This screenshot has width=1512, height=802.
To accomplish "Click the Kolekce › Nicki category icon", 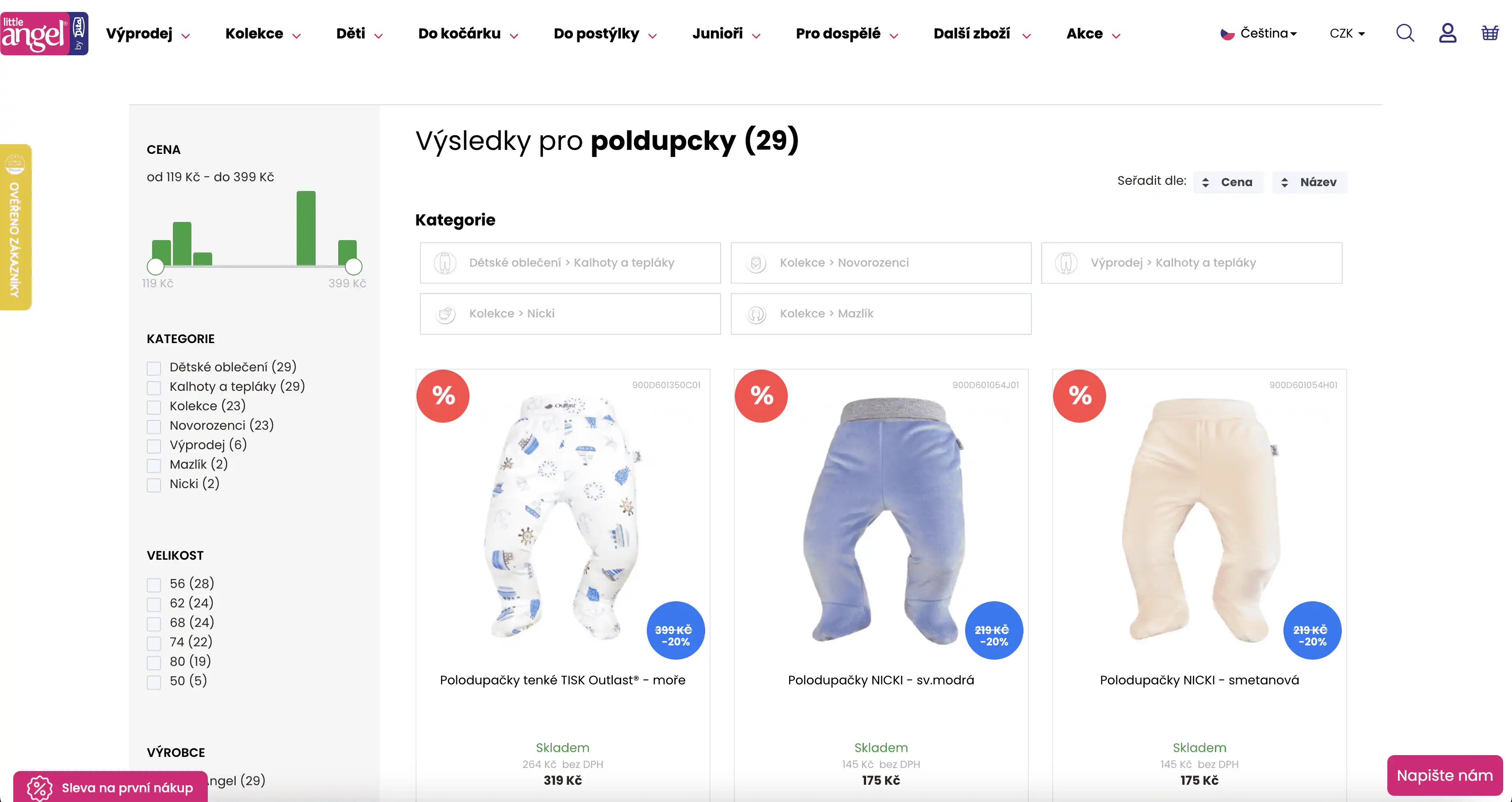I will click(x=446, y=314).
